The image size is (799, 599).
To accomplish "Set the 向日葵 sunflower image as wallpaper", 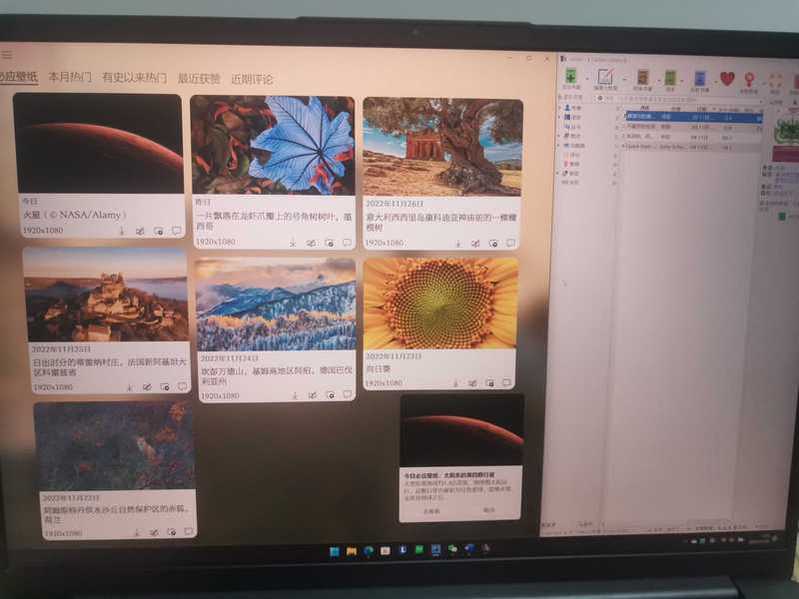I will point(490,383).
